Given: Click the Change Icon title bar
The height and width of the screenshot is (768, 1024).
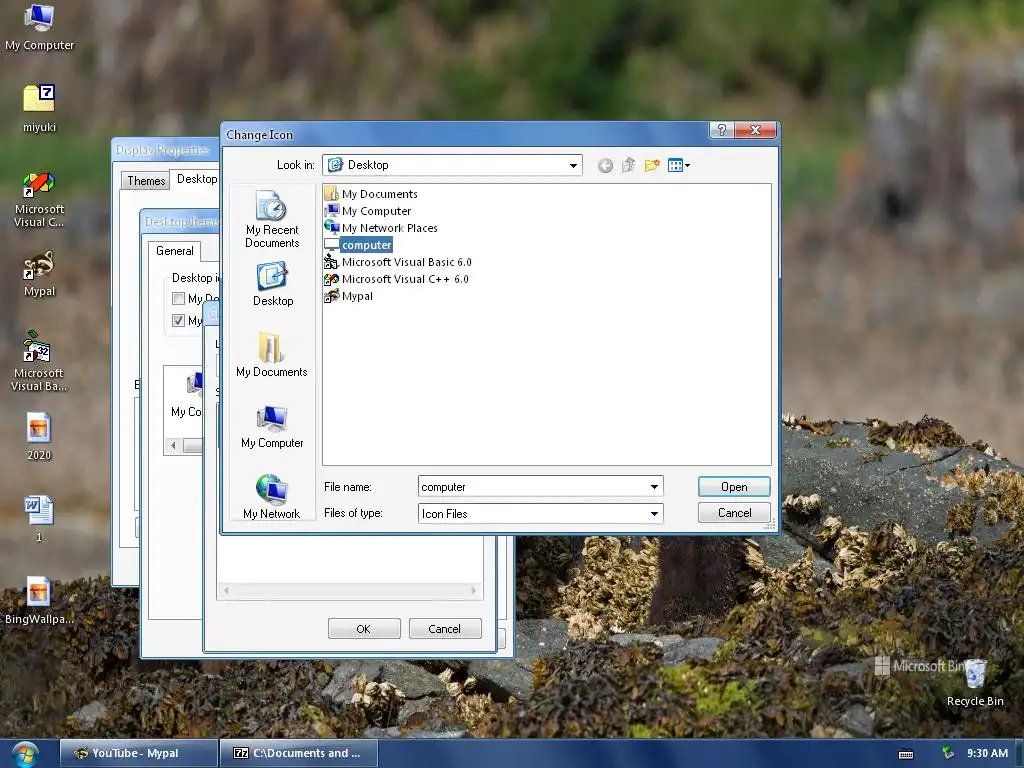Looking at the screenshot, I should [467, 134].
